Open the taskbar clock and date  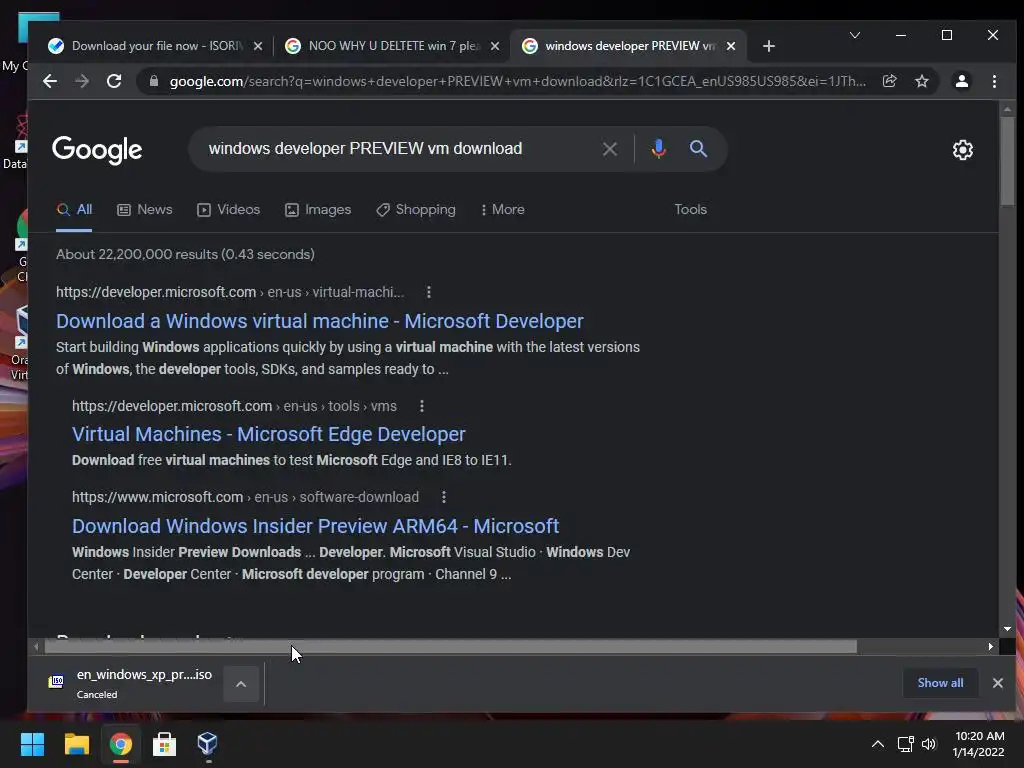978,744
